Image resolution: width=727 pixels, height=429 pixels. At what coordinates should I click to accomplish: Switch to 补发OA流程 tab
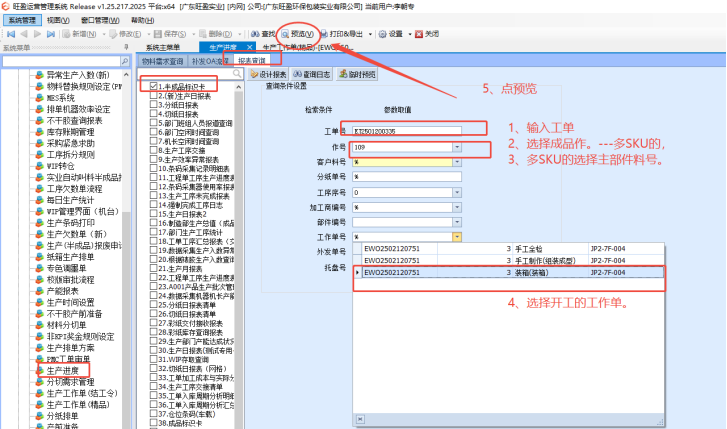click(x=210, y=61)
